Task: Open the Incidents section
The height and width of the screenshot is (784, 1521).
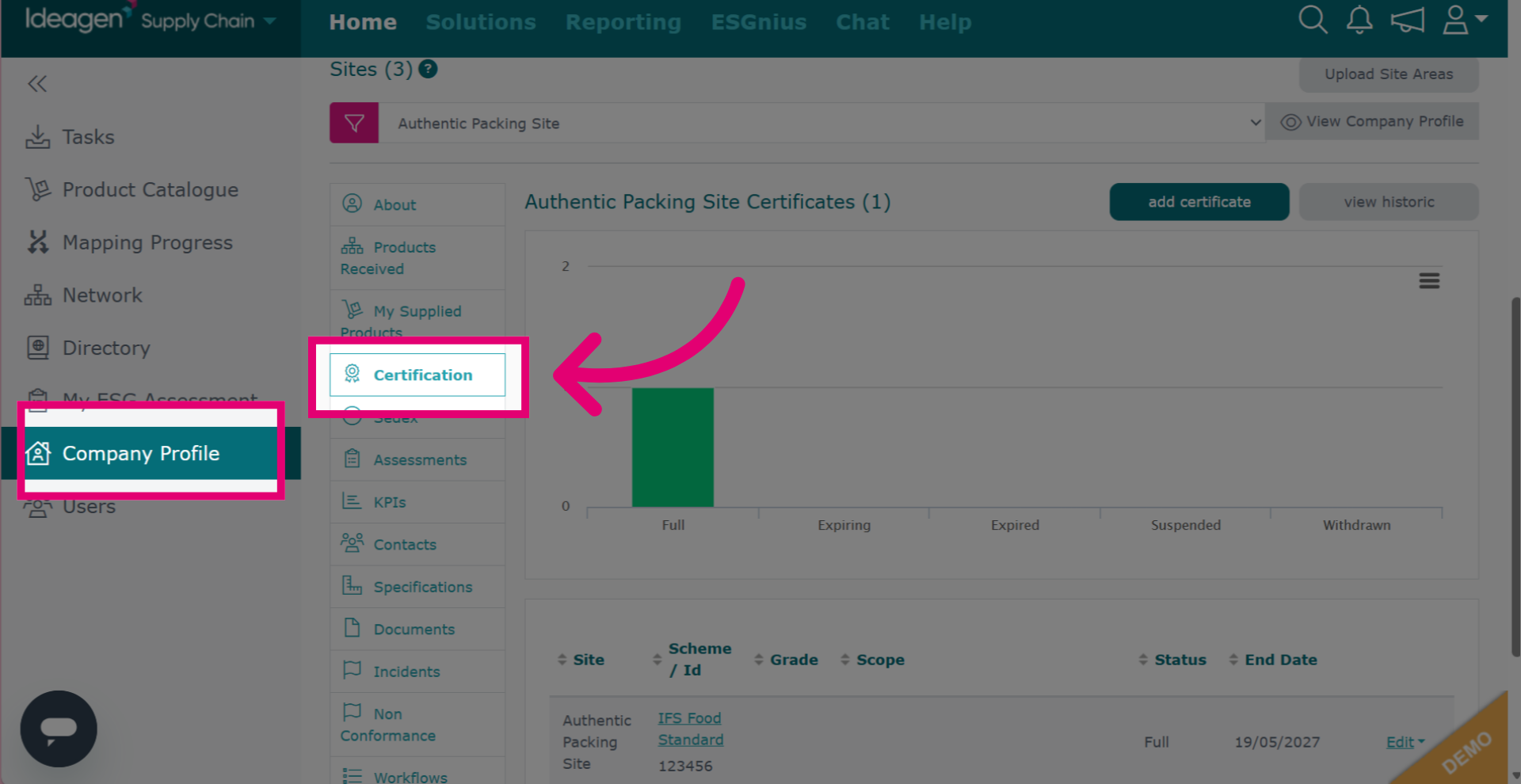Action: pos(417,672)
